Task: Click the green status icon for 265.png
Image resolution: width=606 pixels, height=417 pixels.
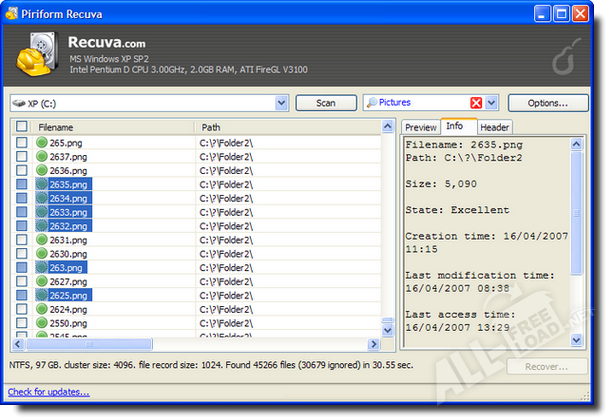Action: pyautogui.click(x=42, y=143)
